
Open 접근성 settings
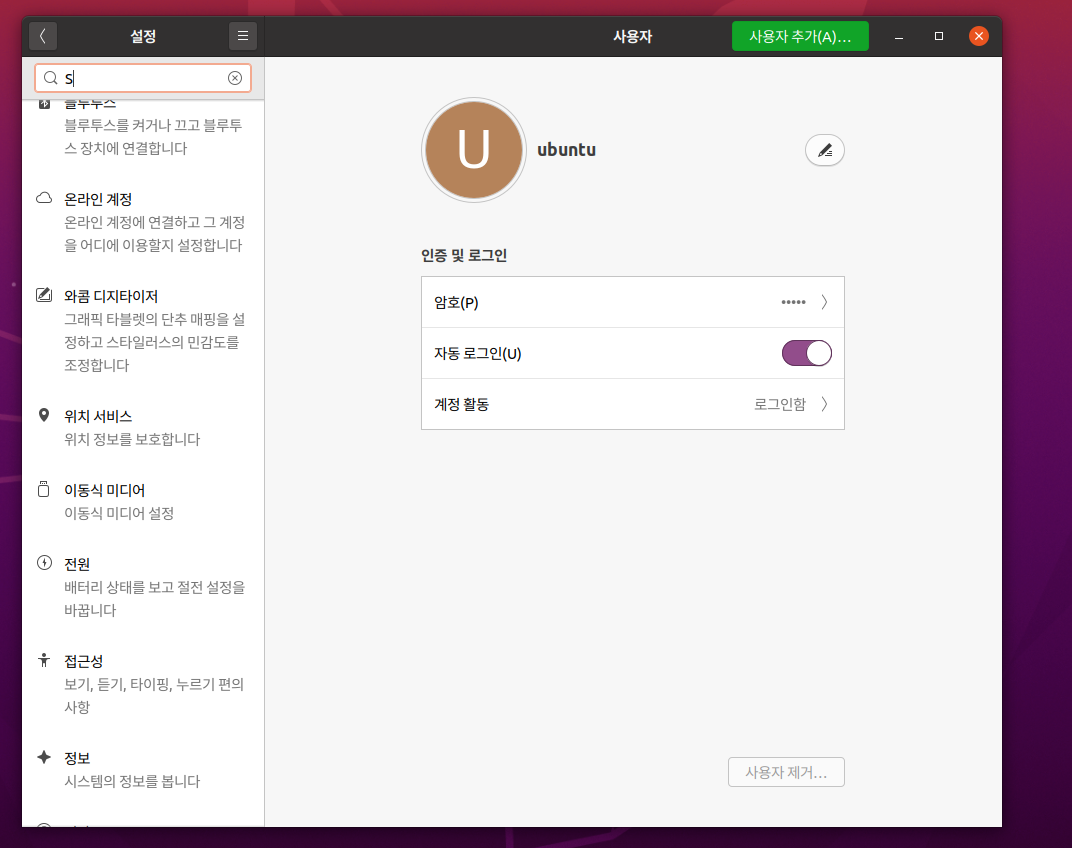pyautogui.click(x=143, y=684)
